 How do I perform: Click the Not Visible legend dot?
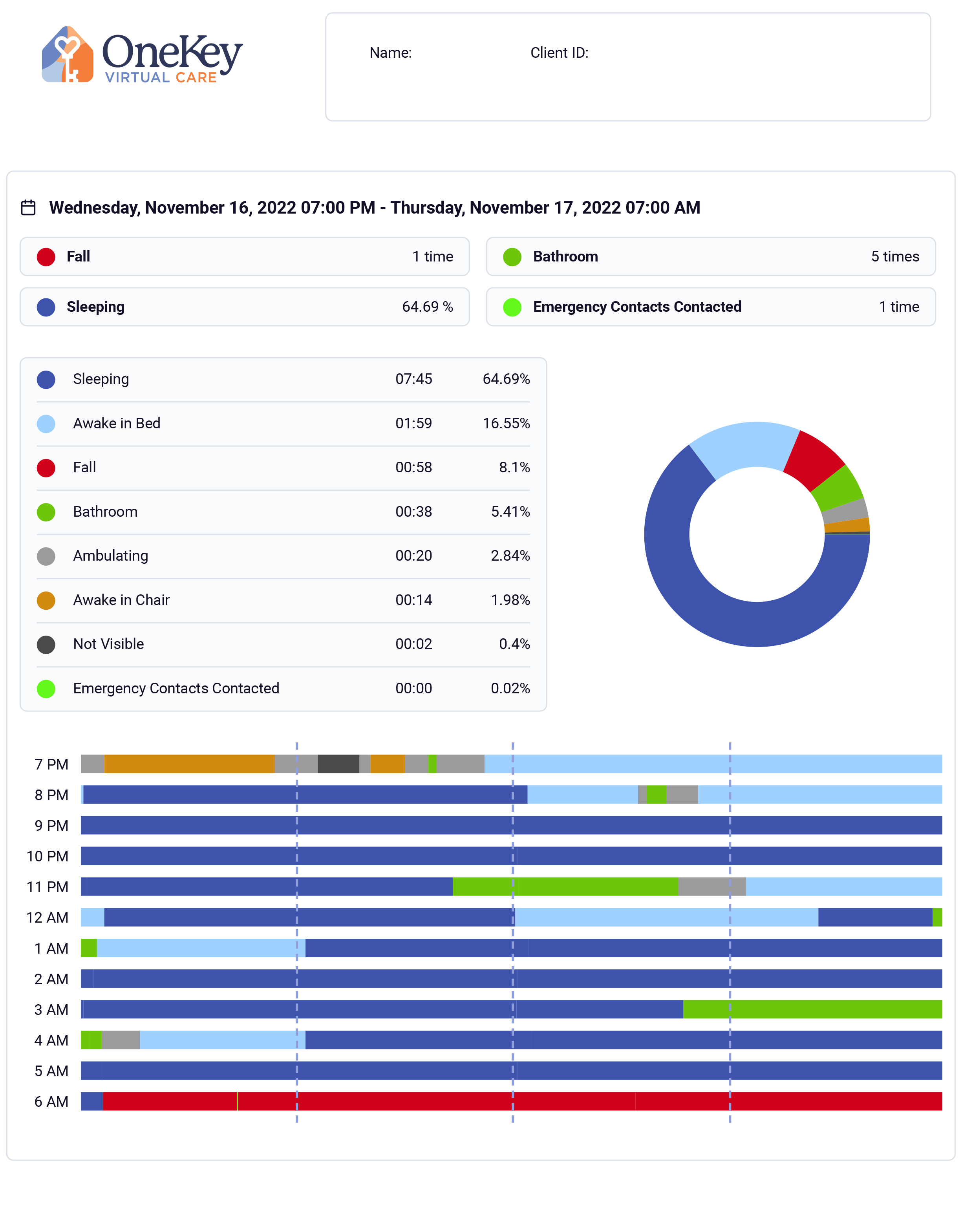point(46,643)
